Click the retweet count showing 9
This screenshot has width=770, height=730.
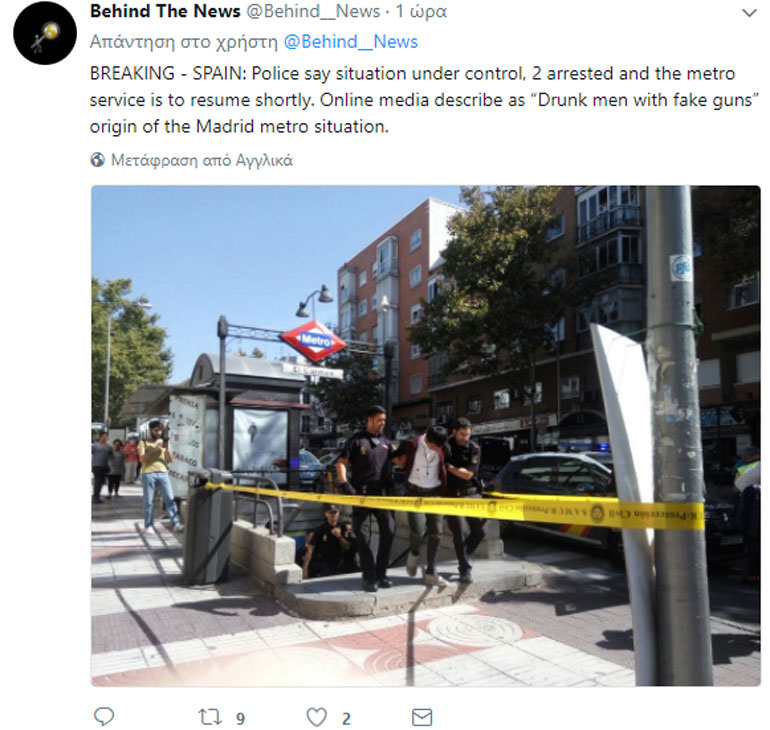[240, 719]
